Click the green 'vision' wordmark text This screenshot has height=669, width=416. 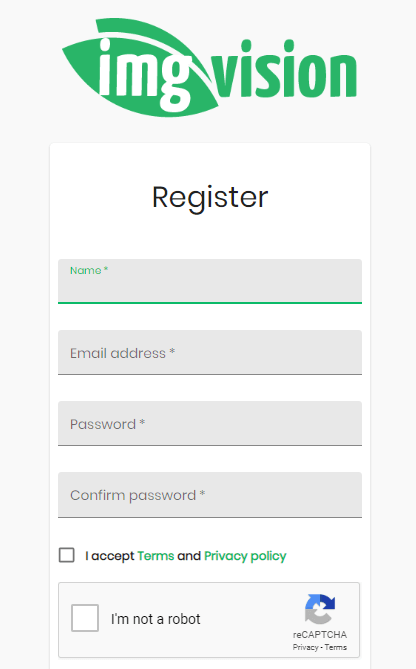tap(285, 69)
